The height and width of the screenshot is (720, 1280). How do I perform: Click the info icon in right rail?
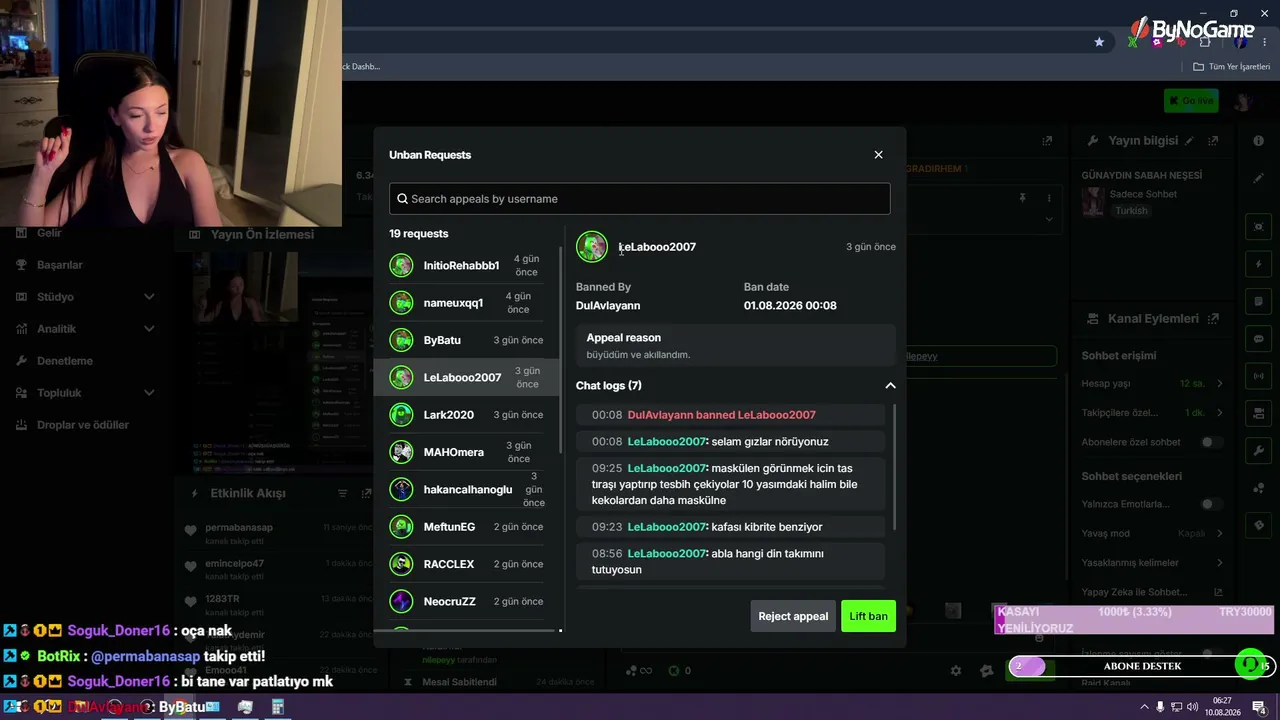pyautogui.click(x=1259, y=141)
